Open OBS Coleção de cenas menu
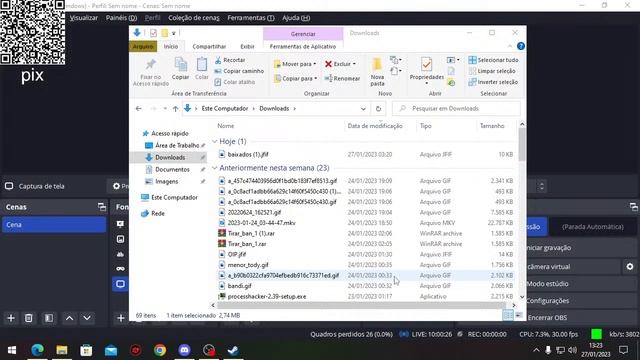This screenshot has height=360, width=640. (193, 18)
